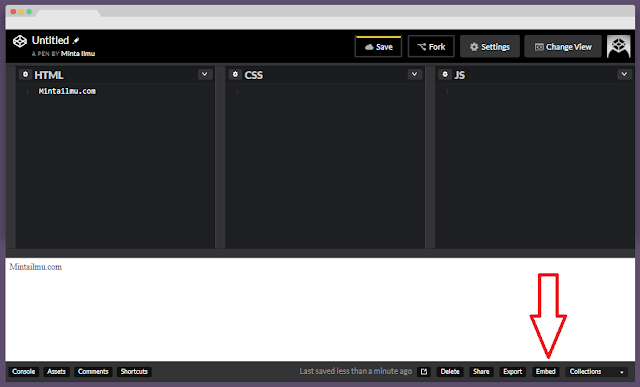Open the Comments panel

click(93, 371)
